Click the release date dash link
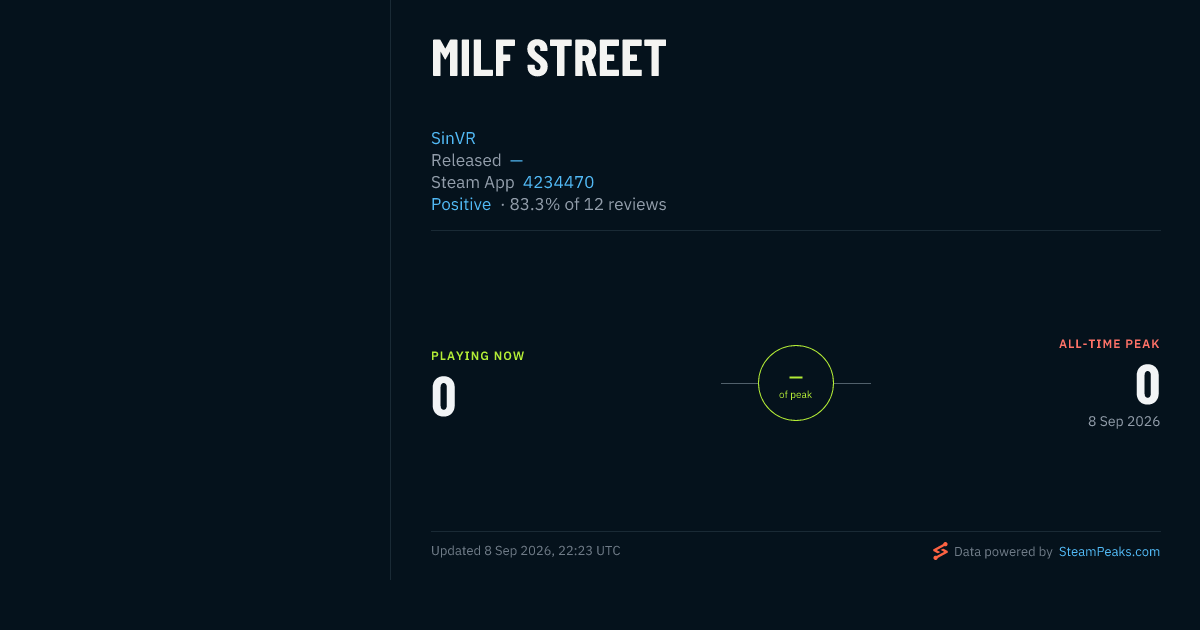The image size is (1200, 630). [516, 160]
